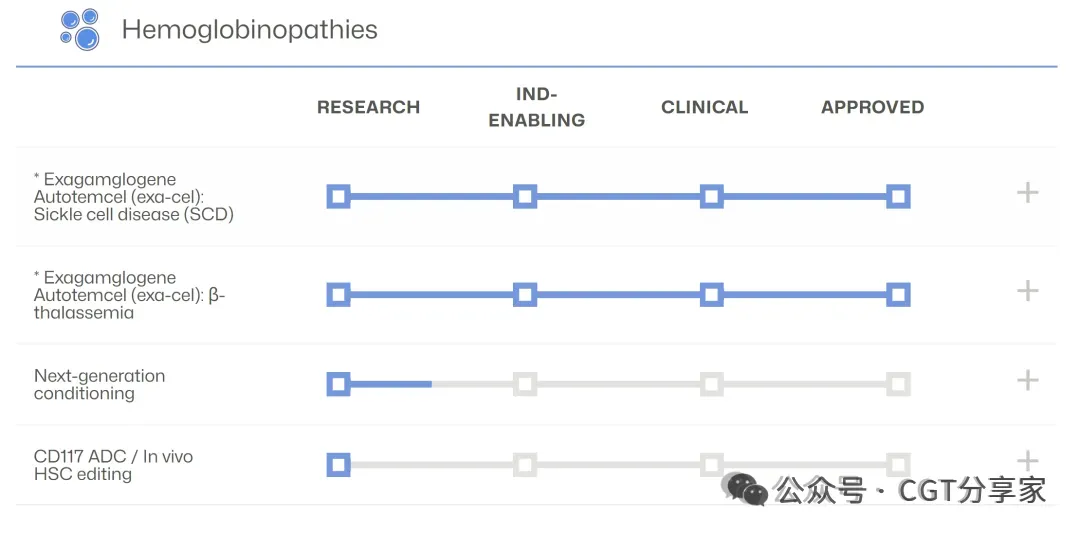Expand the exa-cel β-thalassemia row details
This screenshot has height=533, width=1080.
1027,291
